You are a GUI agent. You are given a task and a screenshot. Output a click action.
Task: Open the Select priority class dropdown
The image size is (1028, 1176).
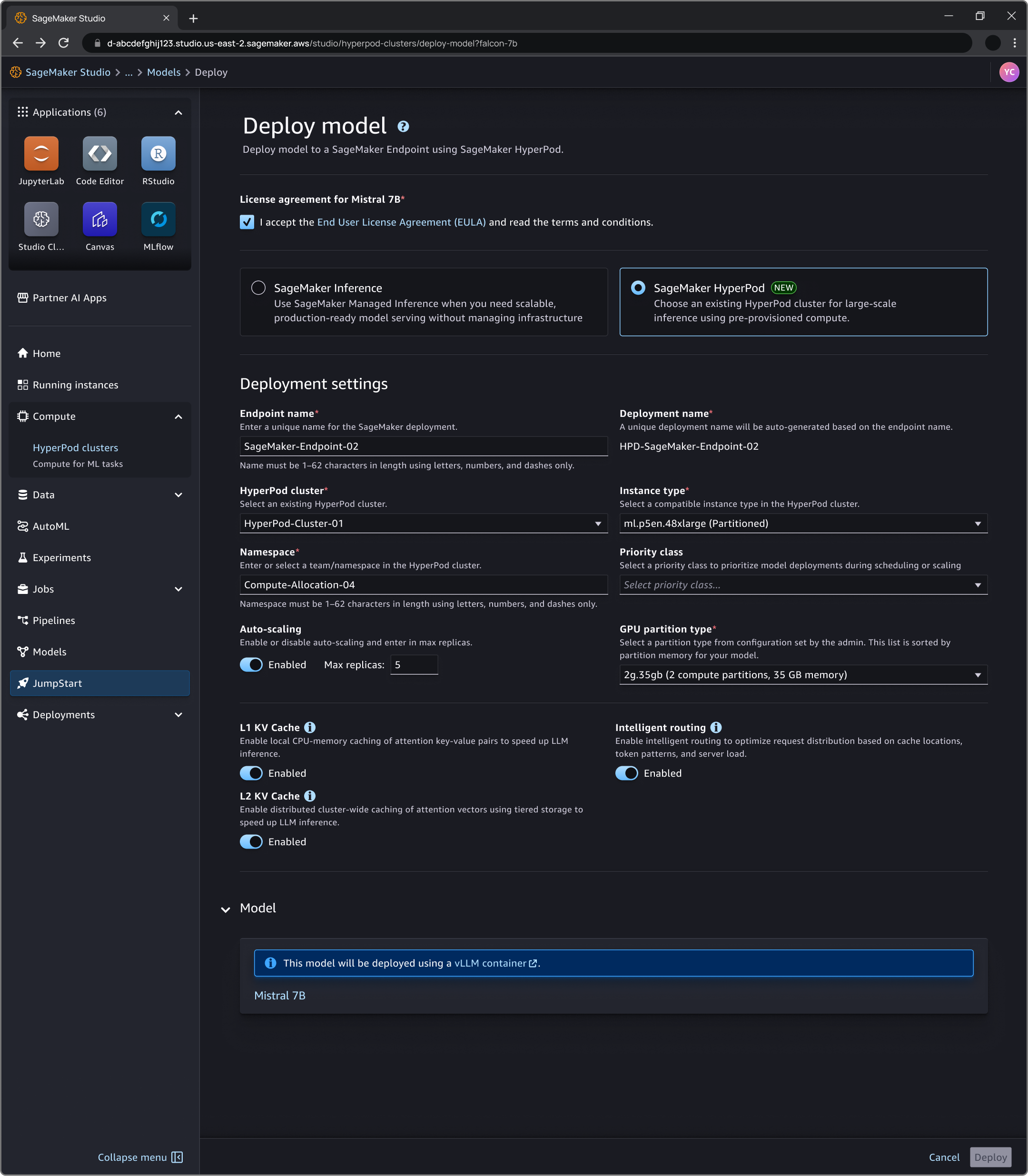click(x=803, y=584)
